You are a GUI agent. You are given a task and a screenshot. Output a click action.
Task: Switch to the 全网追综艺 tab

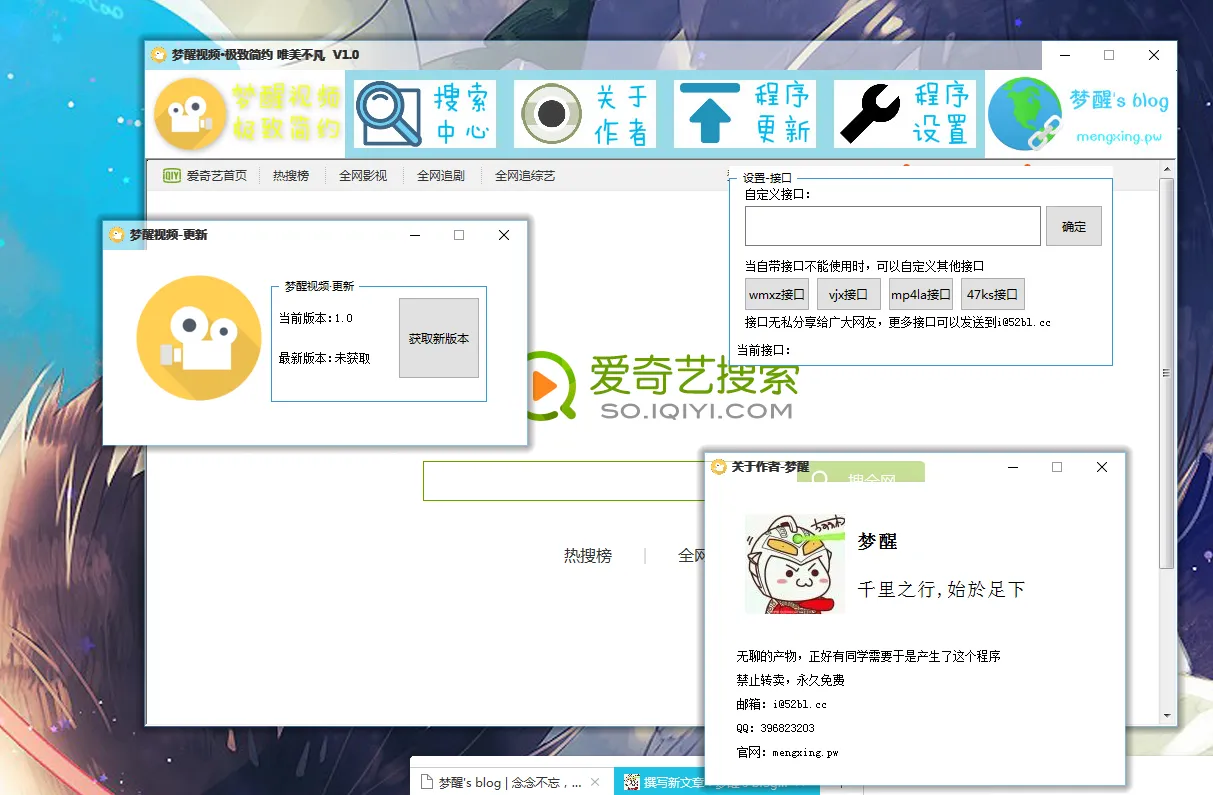(525, 176)
